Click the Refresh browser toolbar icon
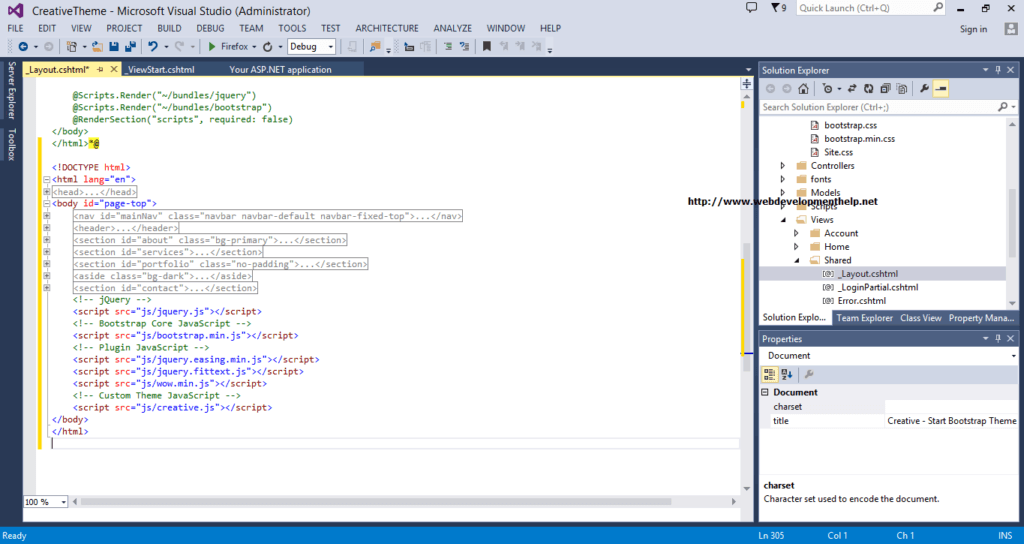 tap(268, 46)
